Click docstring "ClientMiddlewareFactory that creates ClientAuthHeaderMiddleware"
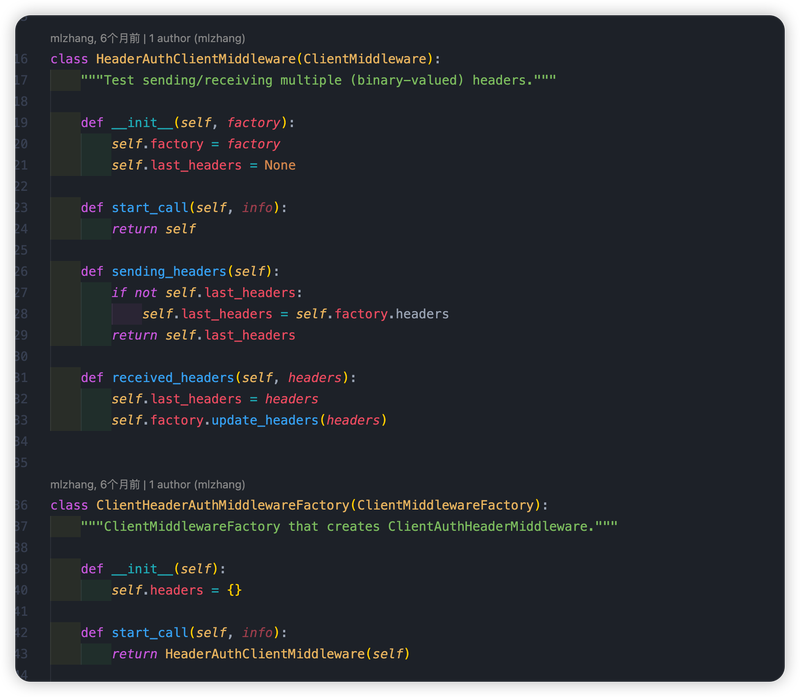Screen dimensions: 800x697 tap(349, 527)
